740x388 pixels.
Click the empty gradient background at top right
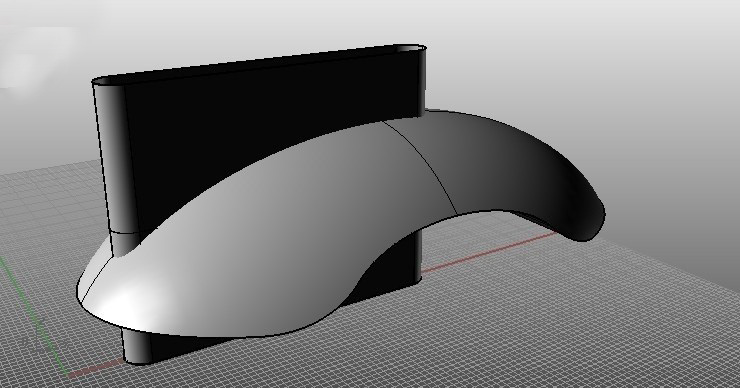click(x=614, y=57)
